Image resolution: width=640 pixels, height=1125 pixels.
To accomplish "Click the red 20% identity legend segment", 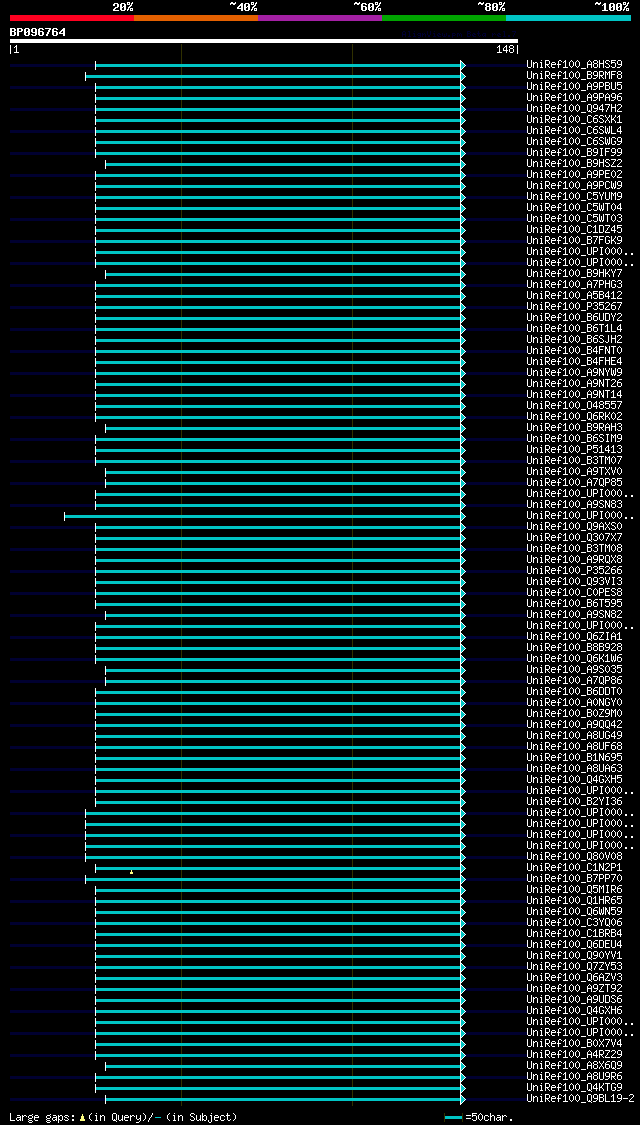I will pos(72,17).
